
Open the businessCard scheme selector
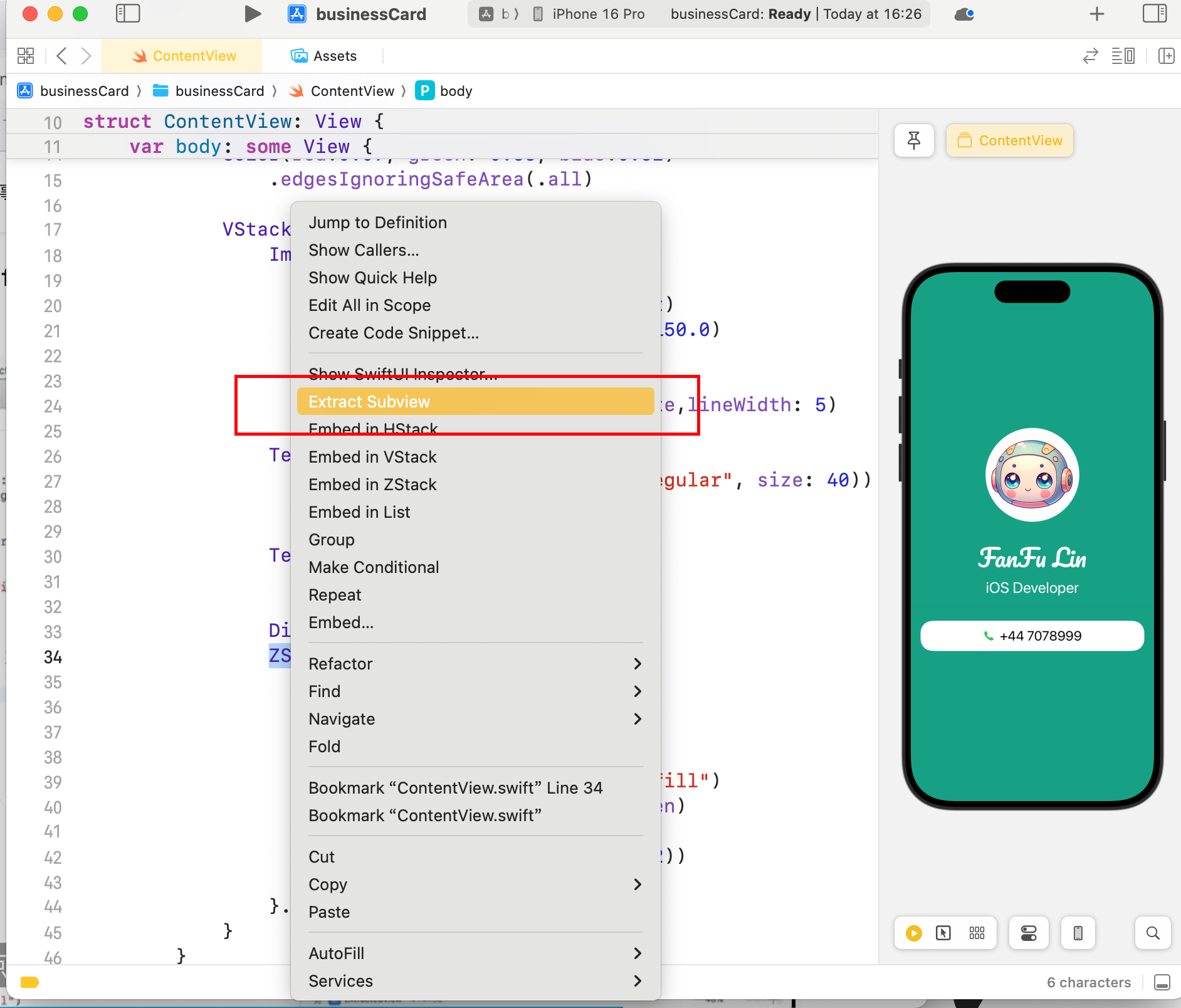358,14
